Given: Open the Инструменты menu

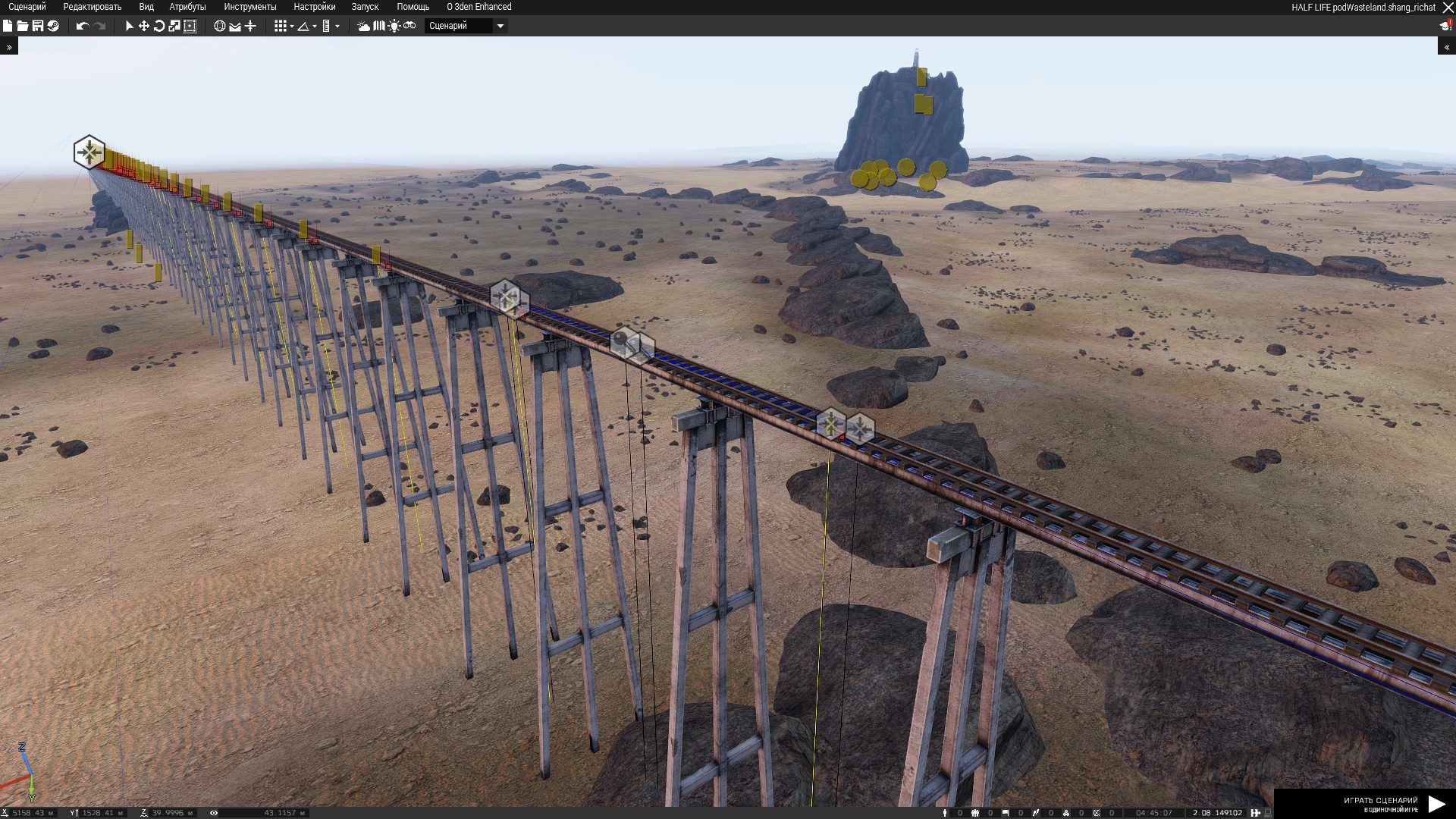Looking at the screenshot, I should (250, 7).
